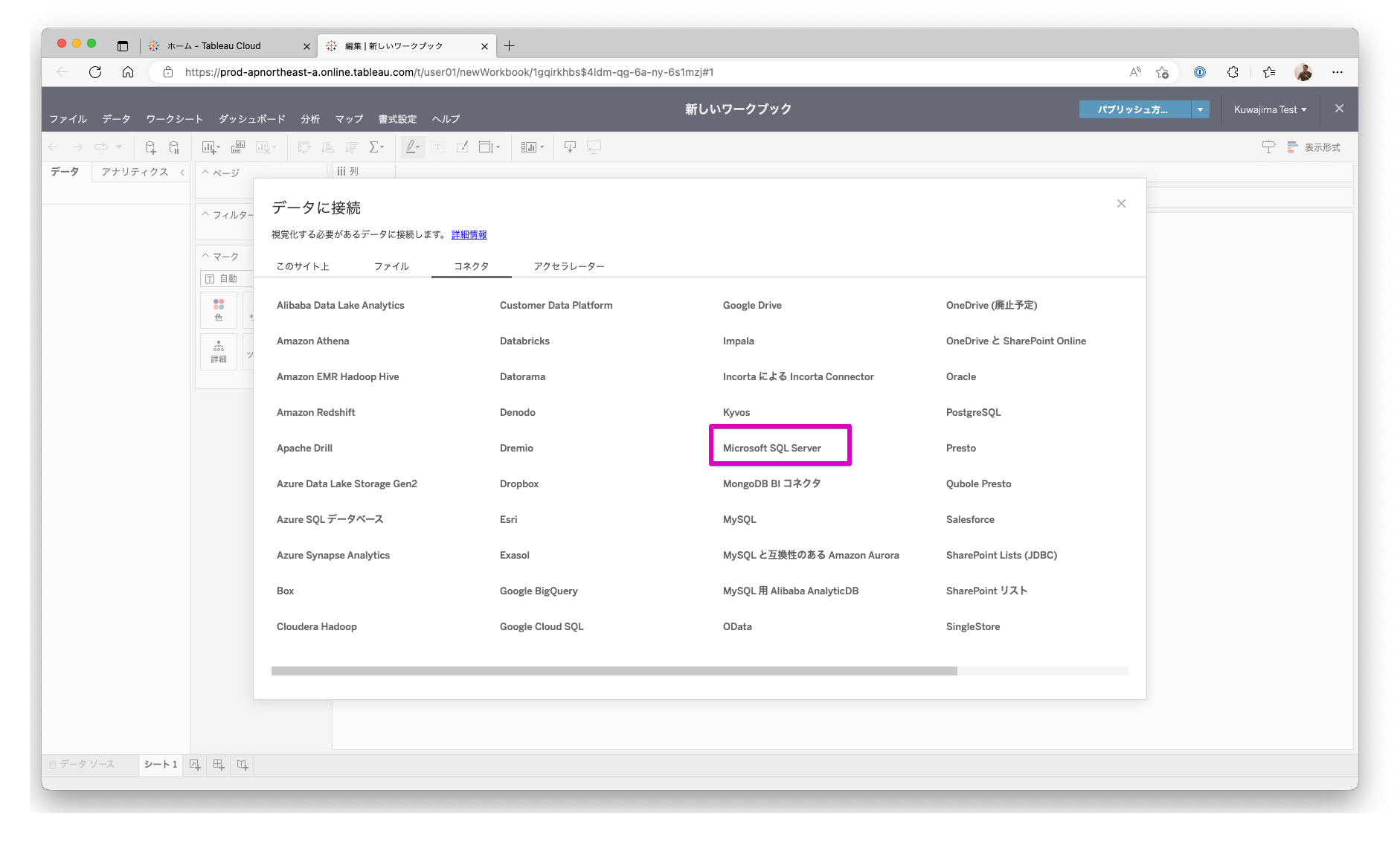Click the パブリッシュ方... button
This screenshot has width=1400, height=845.
point(1135,109)
